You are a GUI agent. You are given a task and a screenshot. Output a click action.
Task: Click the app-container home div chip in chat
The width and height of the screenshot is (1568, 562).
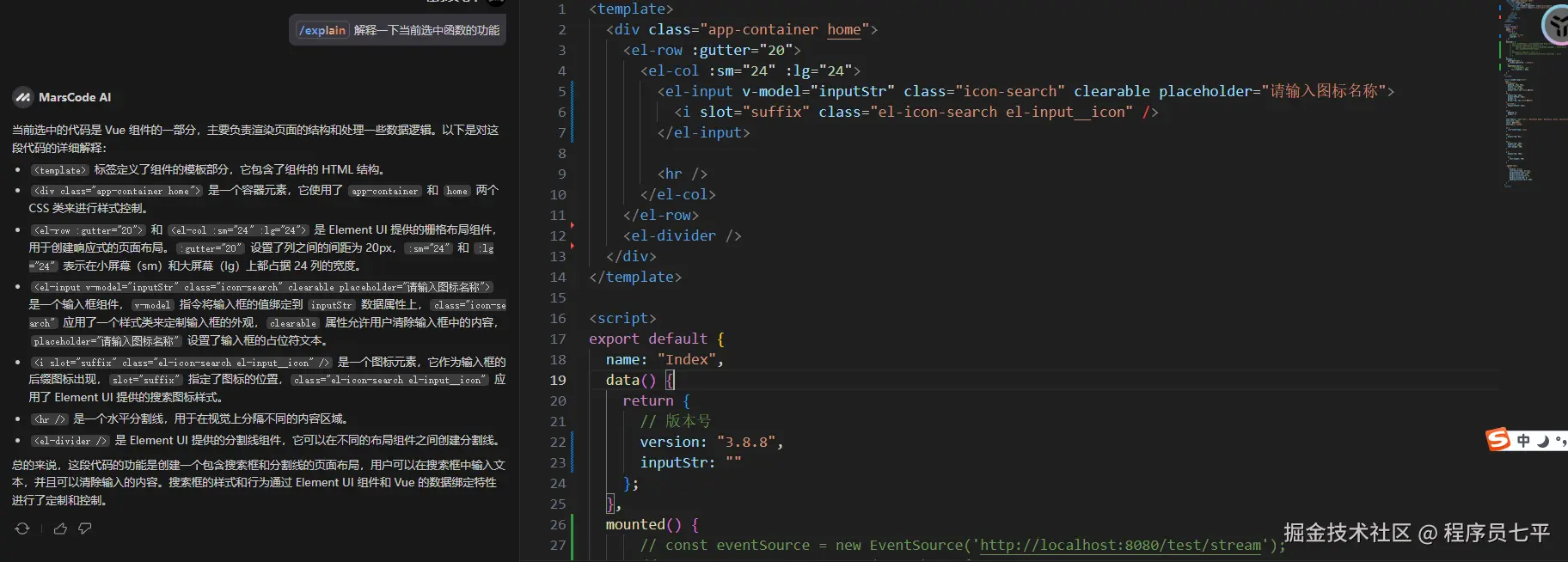click(116, 191)
